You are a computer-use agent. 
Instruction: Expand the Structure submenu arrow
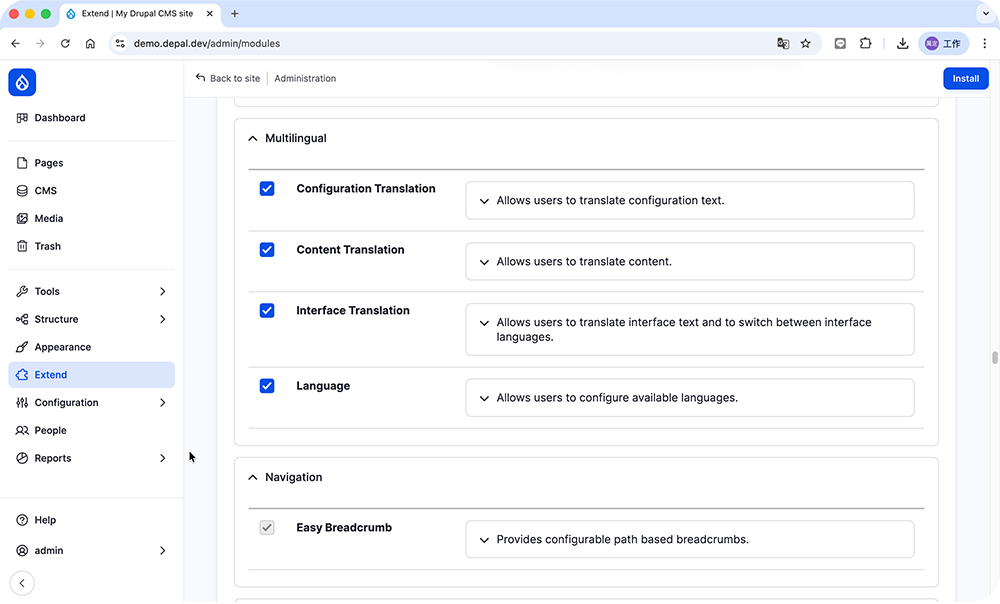[x=162, y=319]
